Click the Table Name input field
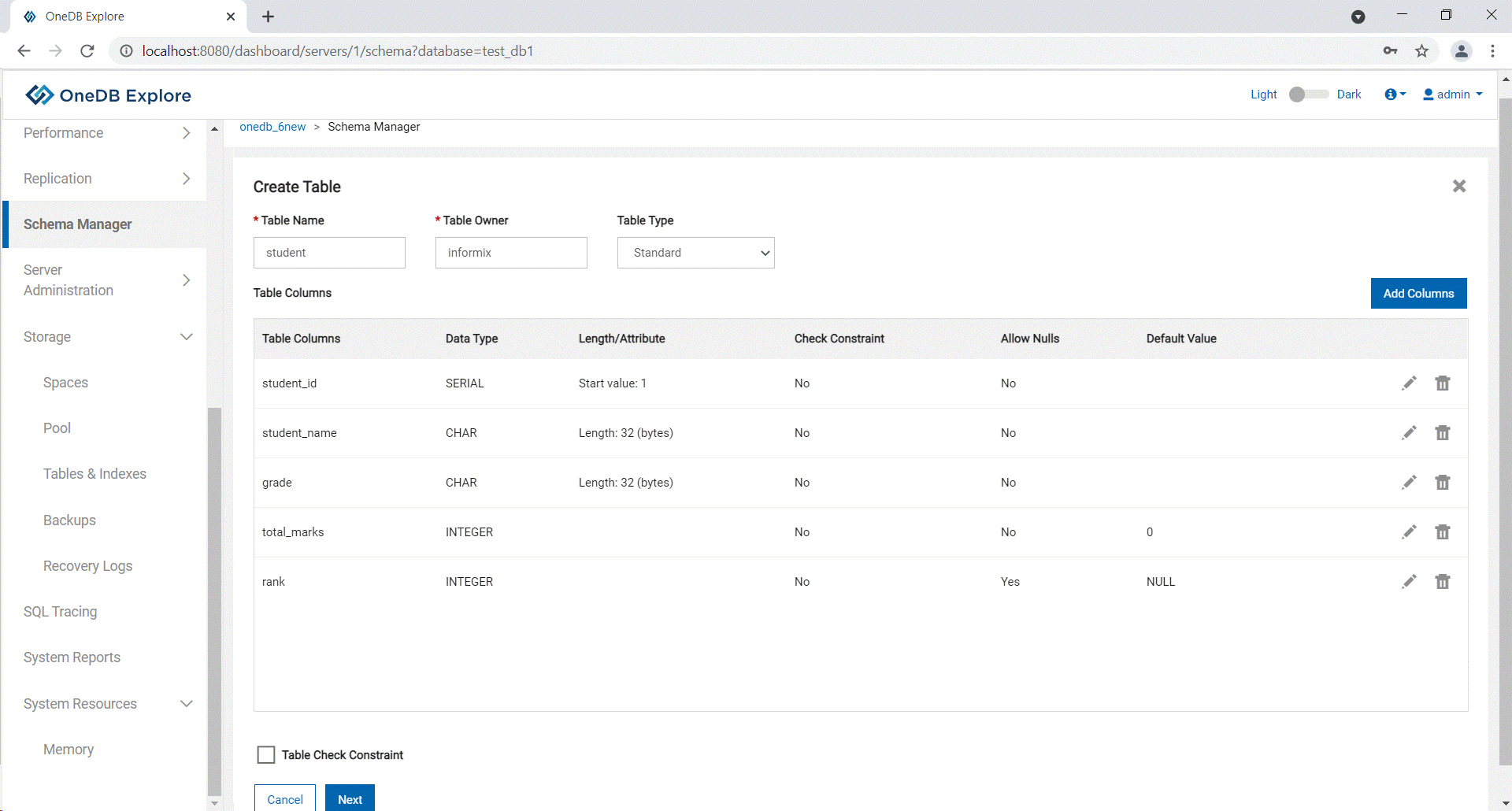Screen dimensions: 1512x811 [x=329, y=253]
